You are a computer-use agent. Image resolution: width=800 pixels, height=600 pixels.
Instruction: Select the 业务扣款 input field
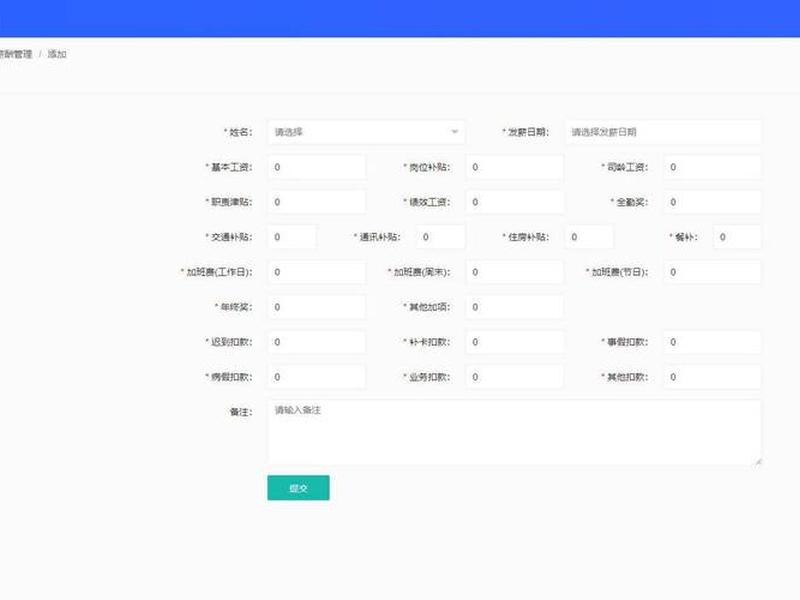[514, 377]
